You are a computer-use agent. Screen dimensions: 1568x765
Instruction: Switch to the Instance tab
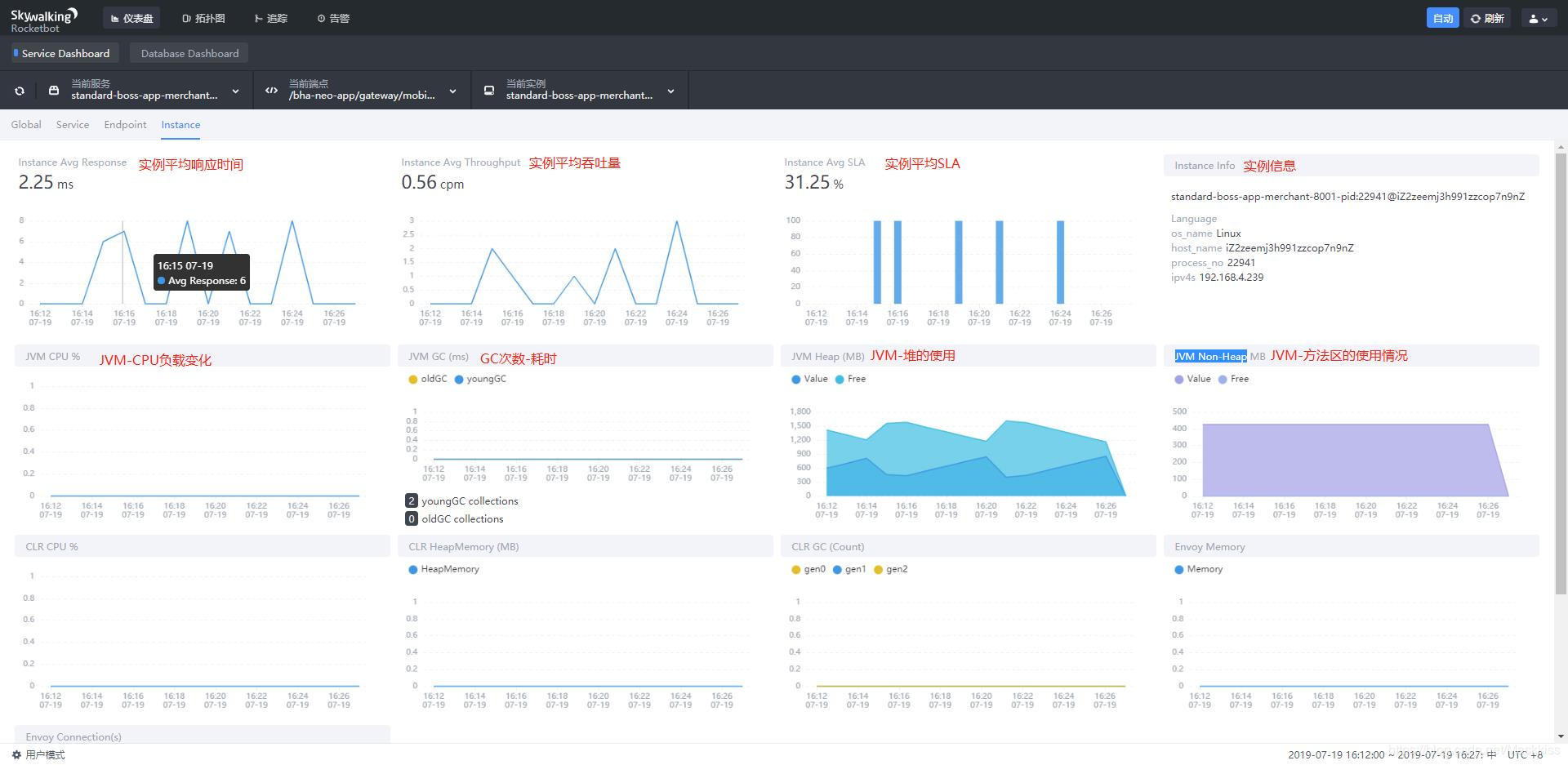point(180,125)
